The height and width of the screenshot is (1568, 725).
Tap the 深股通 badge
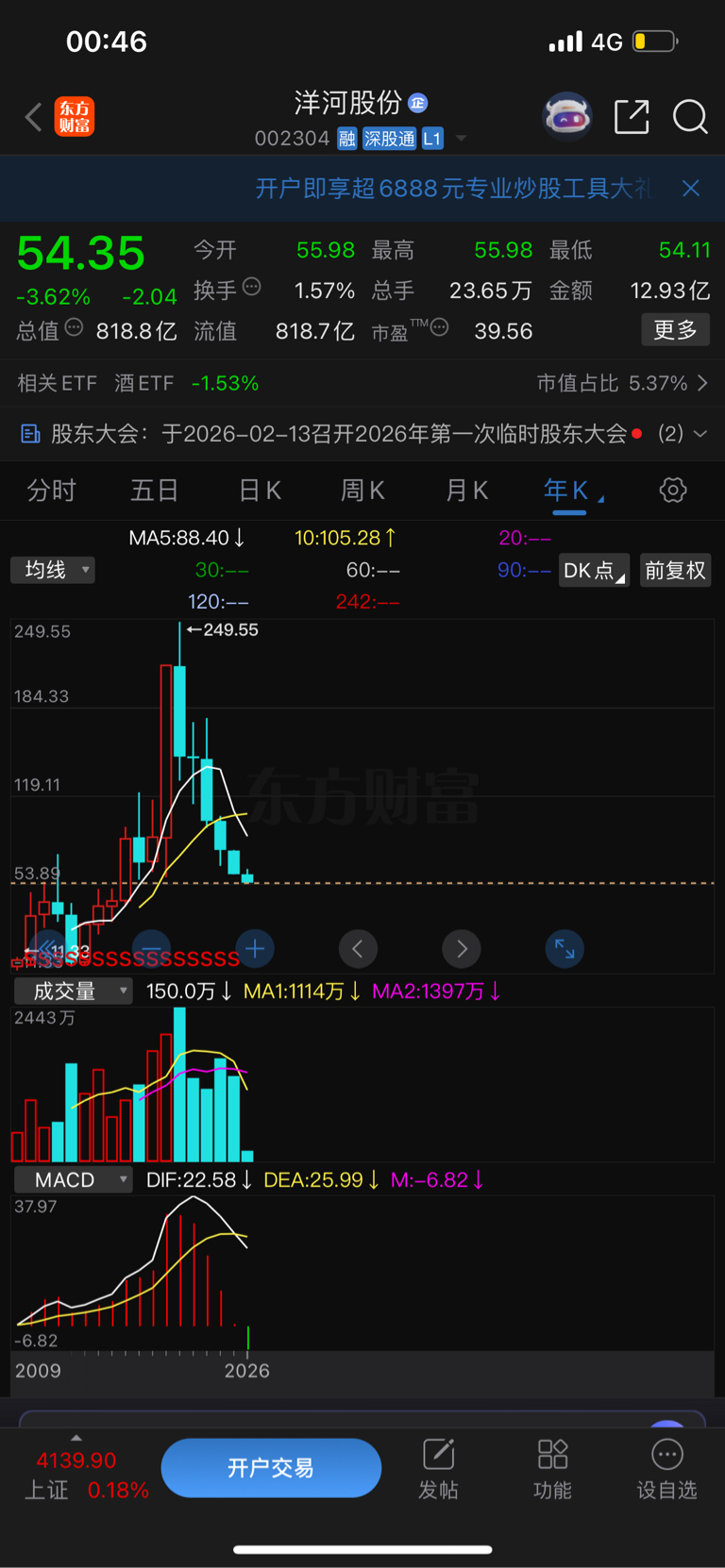pos(389,139)
